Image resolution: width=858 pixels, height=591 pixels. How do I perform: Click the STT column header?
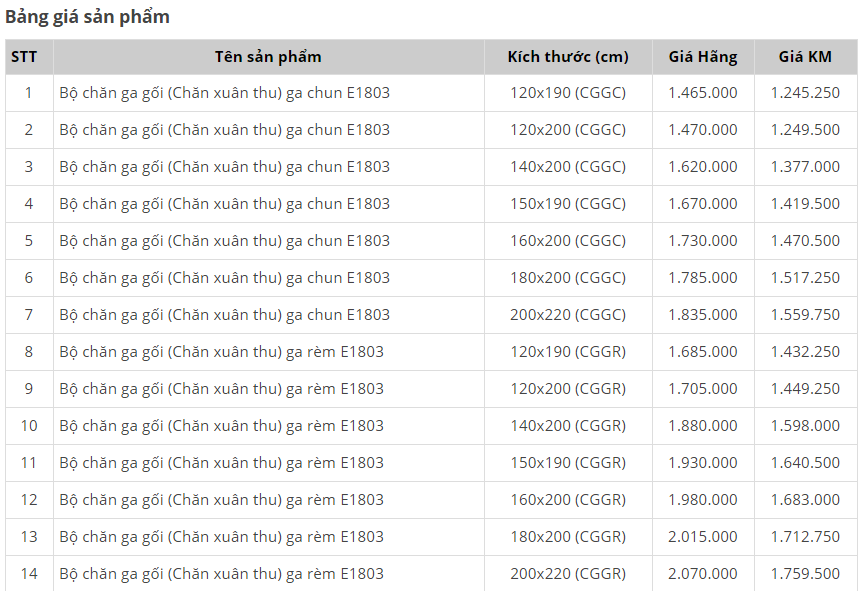coord(24,57)
